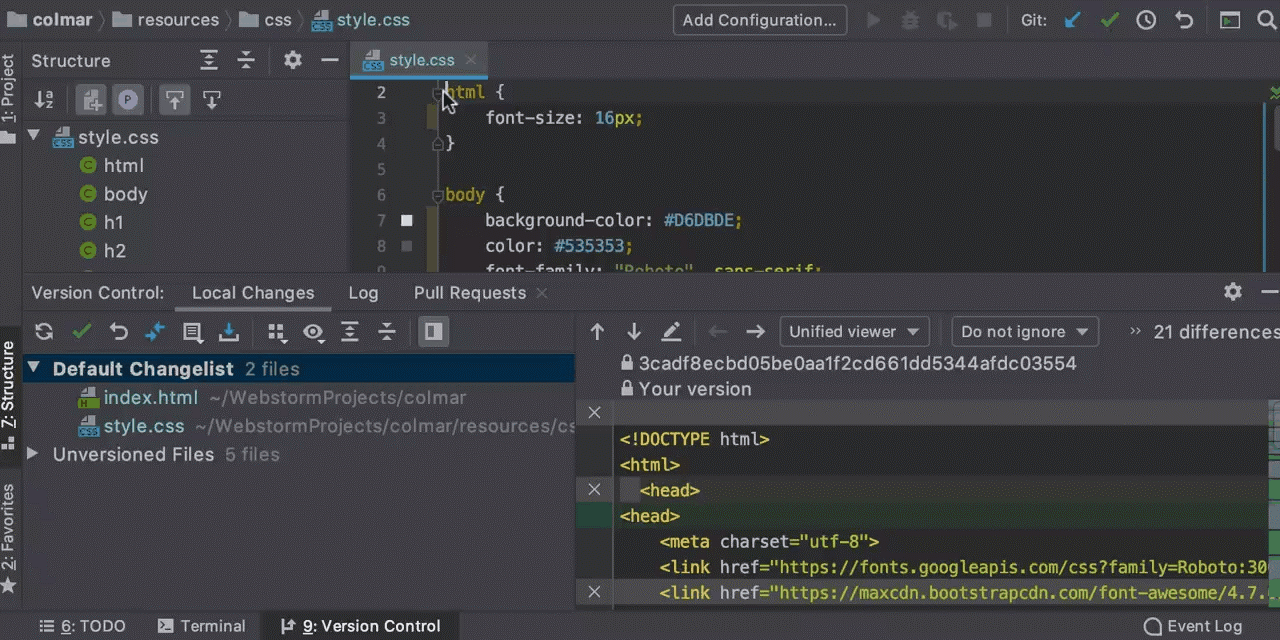Open the Terminal tool window
The width and height of the screenshot is (1280, 640).
pos(201,626)
